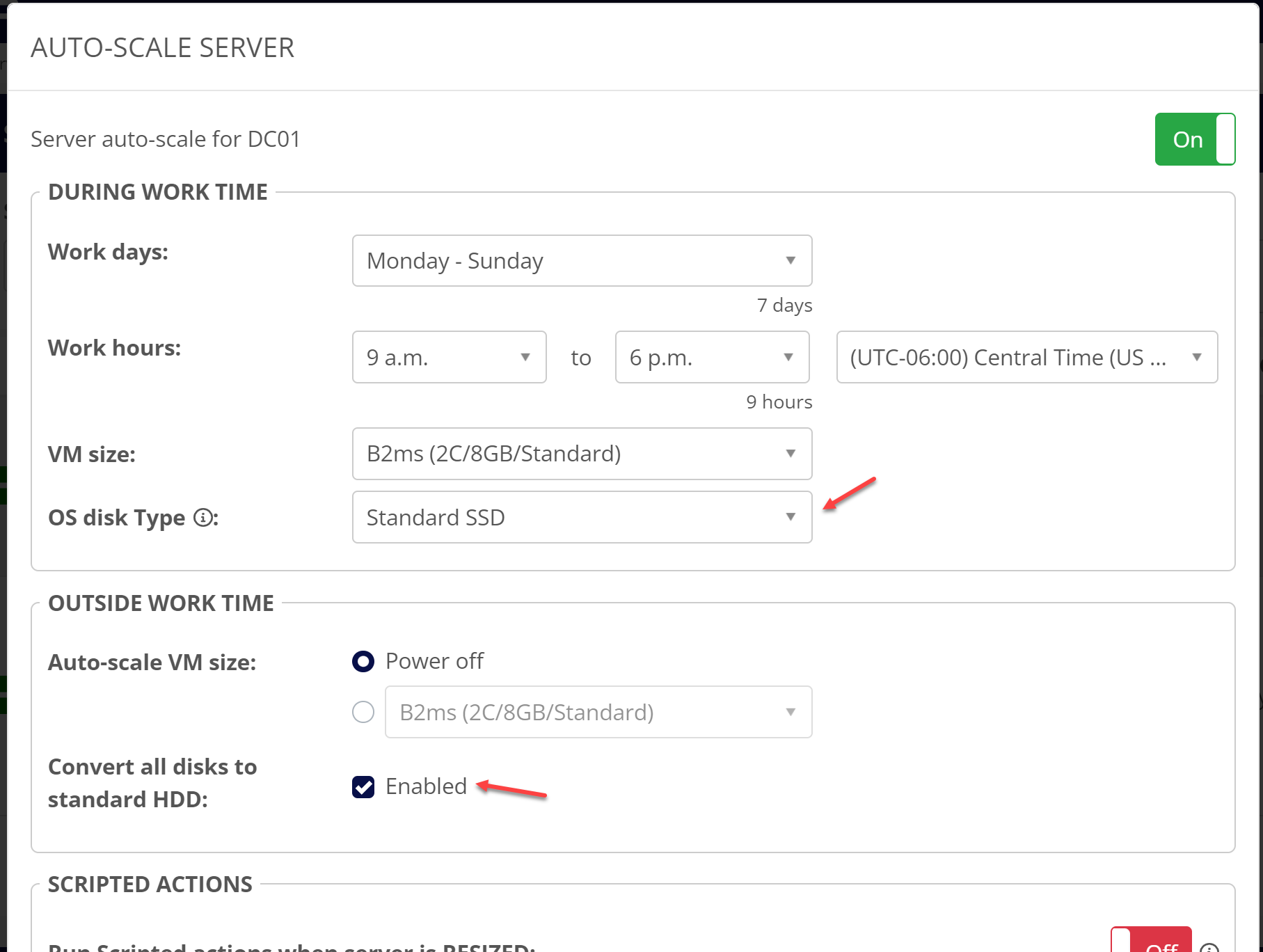Open the Standard SSD disk type dropdown
The height and width of the screenshot is (952, 1263).
click(582, 517)
